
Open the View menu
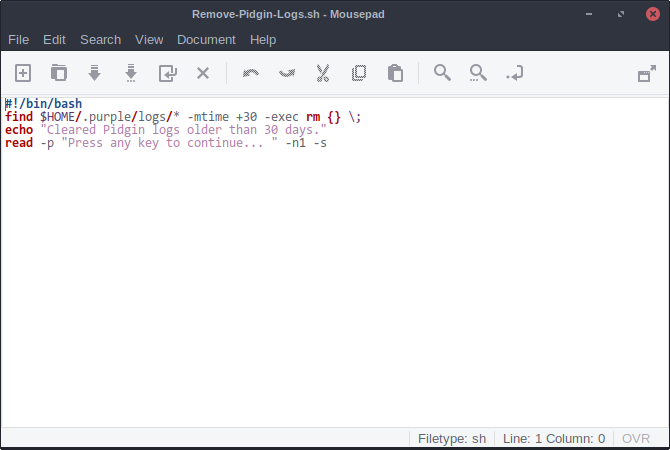[149, 40]
